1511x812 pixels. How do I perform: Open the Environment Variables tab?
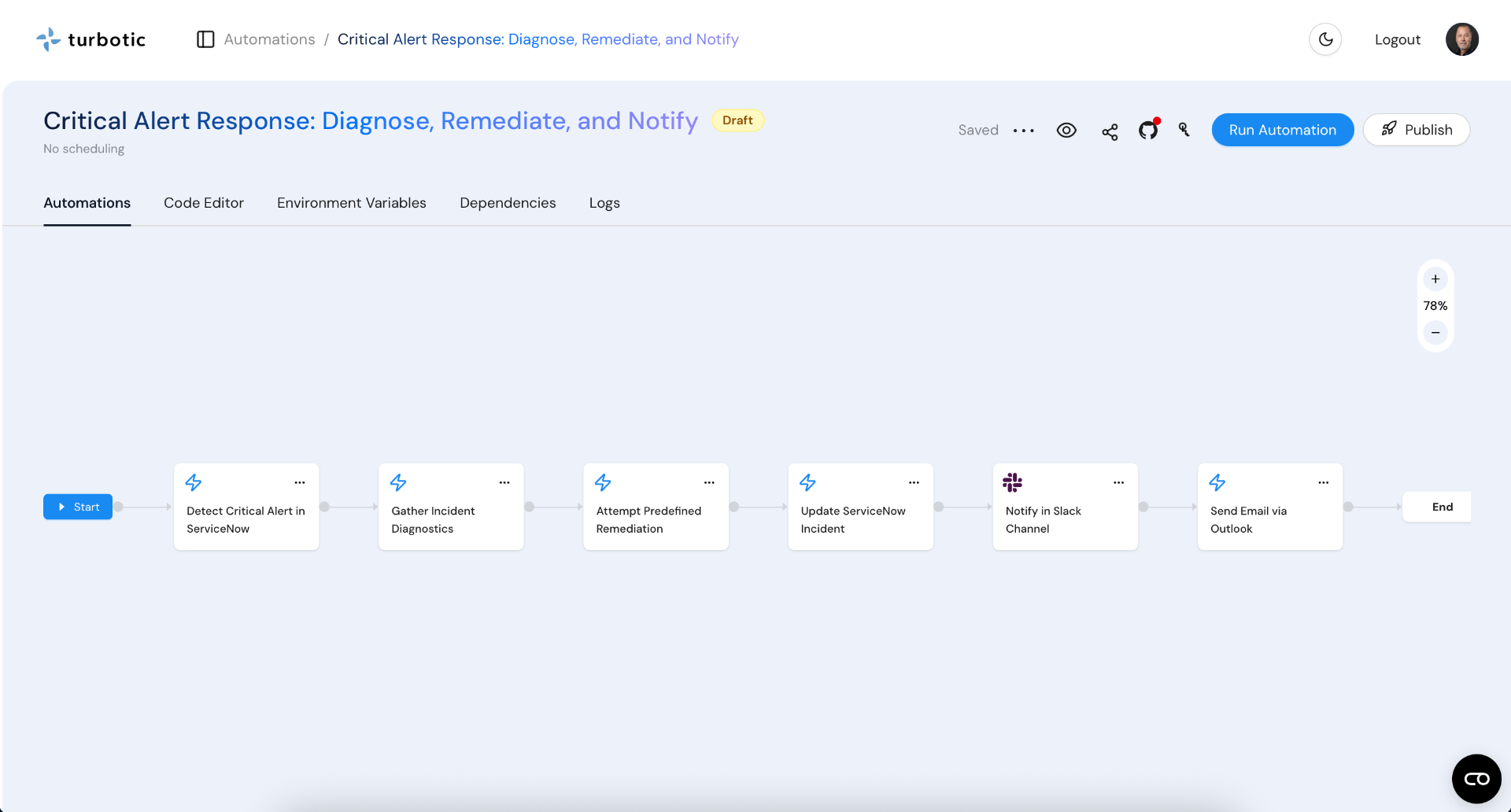tap(352, 203)
